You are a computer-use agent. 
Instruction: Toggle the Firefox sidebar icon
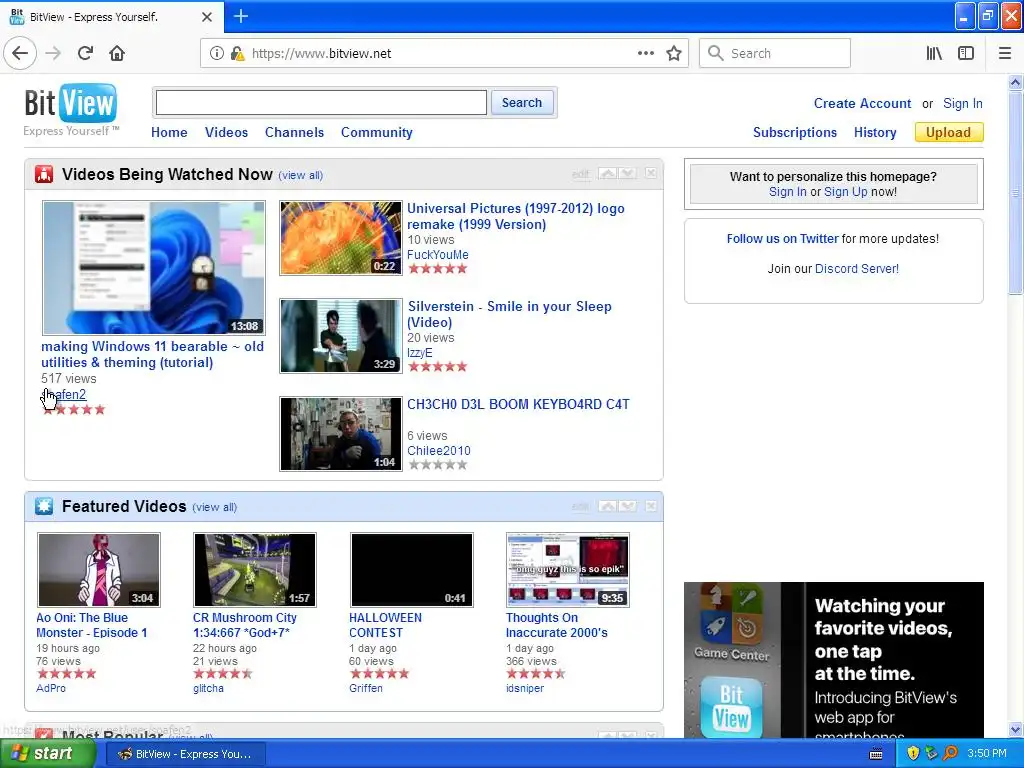[966, 54]
